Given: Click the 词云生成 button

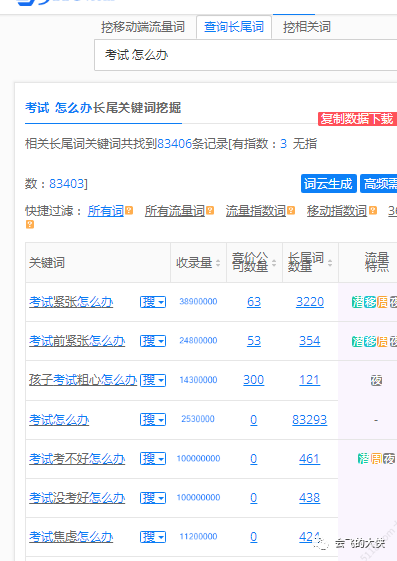Looking at the screenshot, I should pos(329,184).
